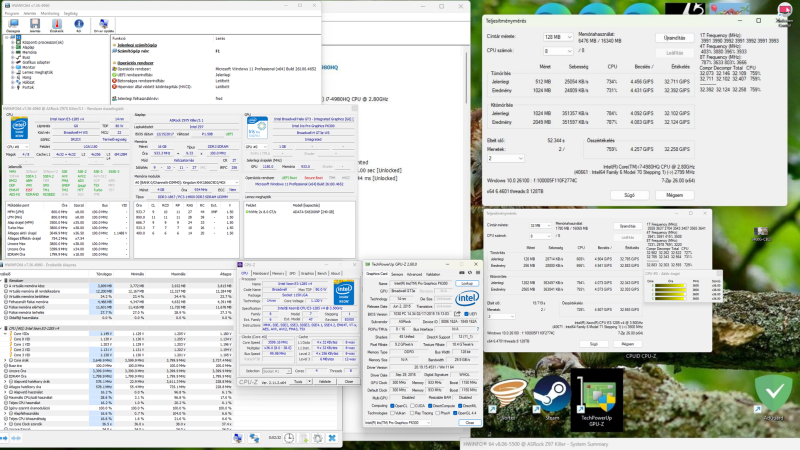Expand the Lemez meghajtók tree node
Viewport: 800px width, 450px height.
pos(12,72)
